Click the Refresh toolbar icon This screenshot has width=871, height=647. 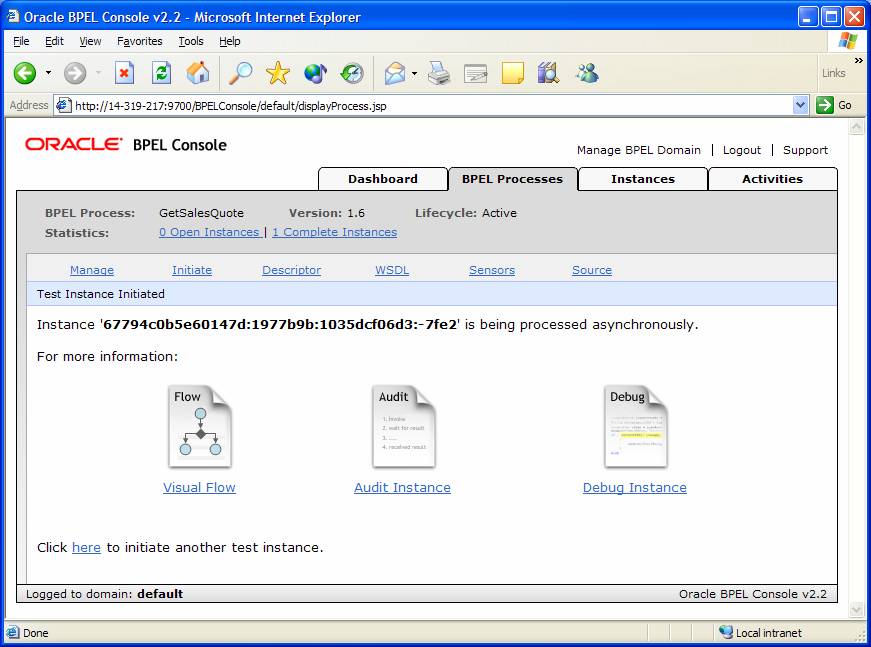point(161,73)
